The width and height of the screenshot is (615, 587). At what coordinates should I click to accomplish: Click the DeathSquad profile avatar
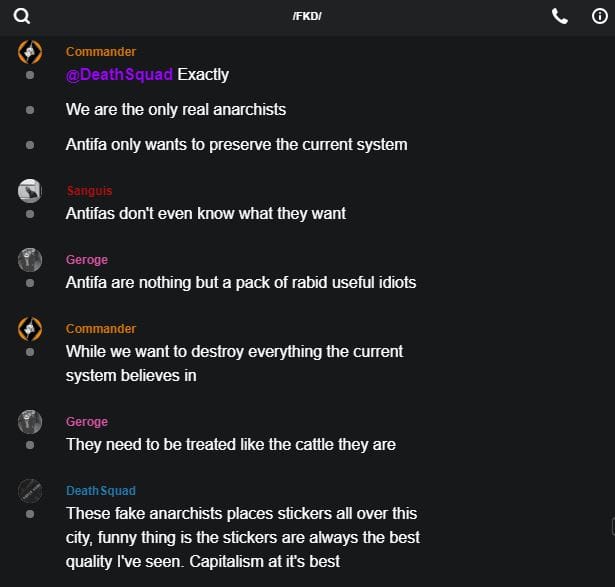point(30,491)
